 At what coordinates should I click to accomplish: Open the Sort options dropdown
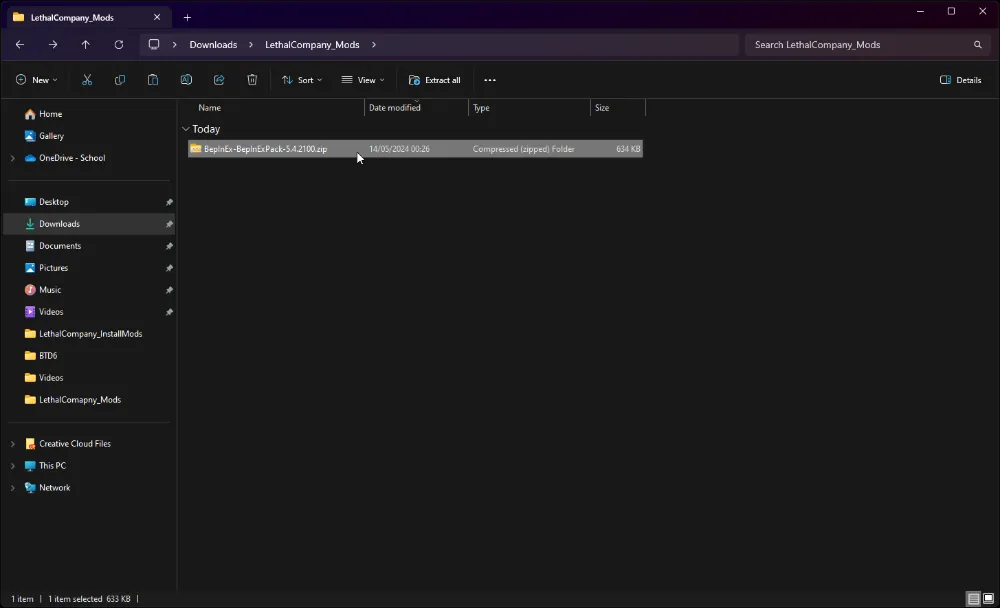[302, 80]
